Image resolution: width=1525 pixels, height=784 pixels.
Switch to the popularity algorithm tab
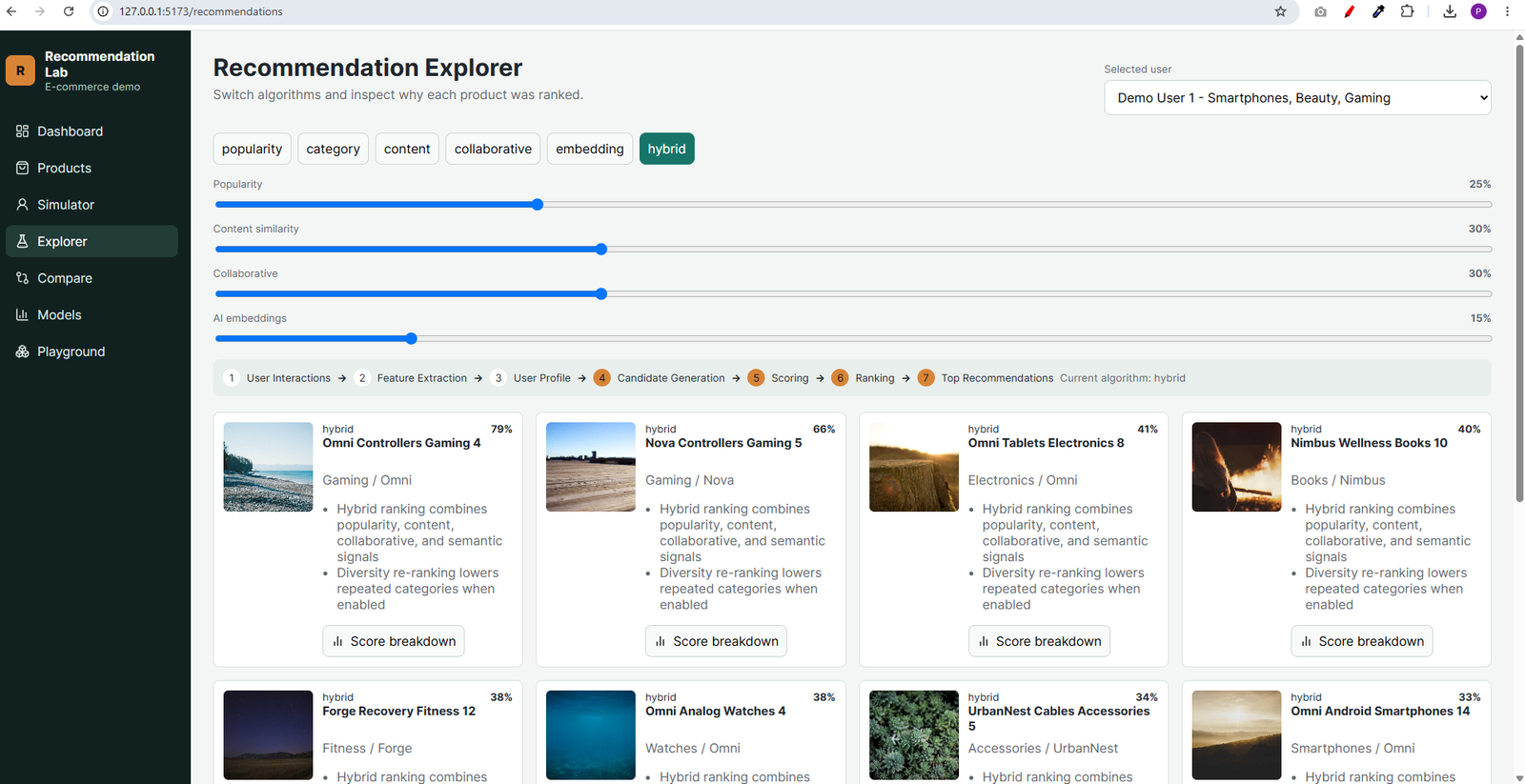pos(252,149)
